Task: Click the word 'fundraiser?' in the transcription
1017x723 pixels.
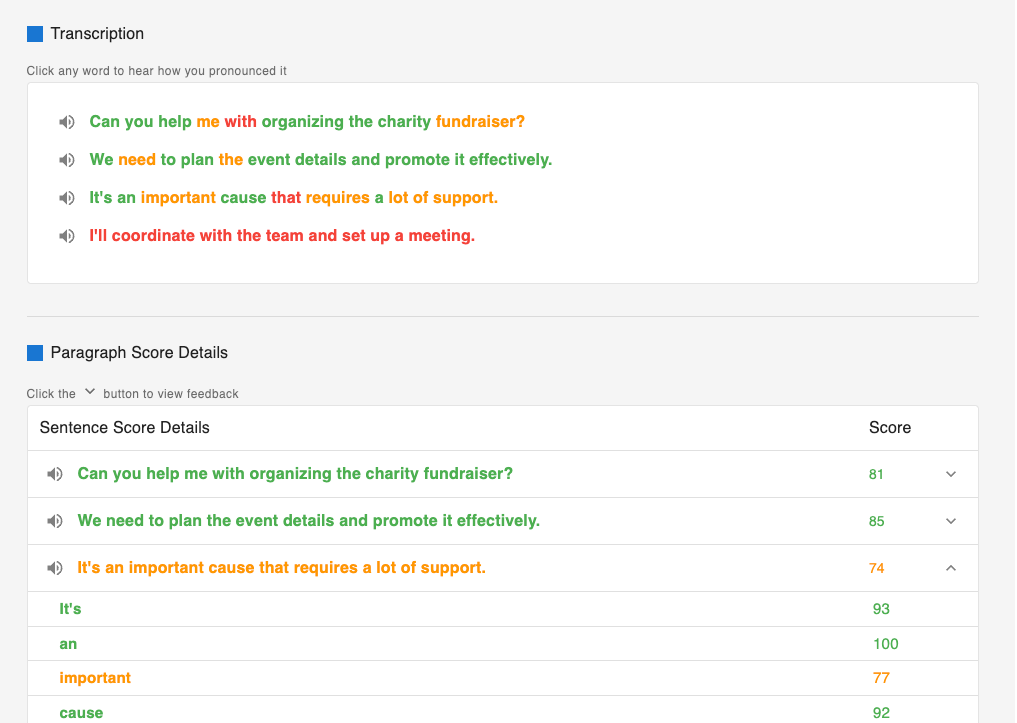Action: pos(480,121)
